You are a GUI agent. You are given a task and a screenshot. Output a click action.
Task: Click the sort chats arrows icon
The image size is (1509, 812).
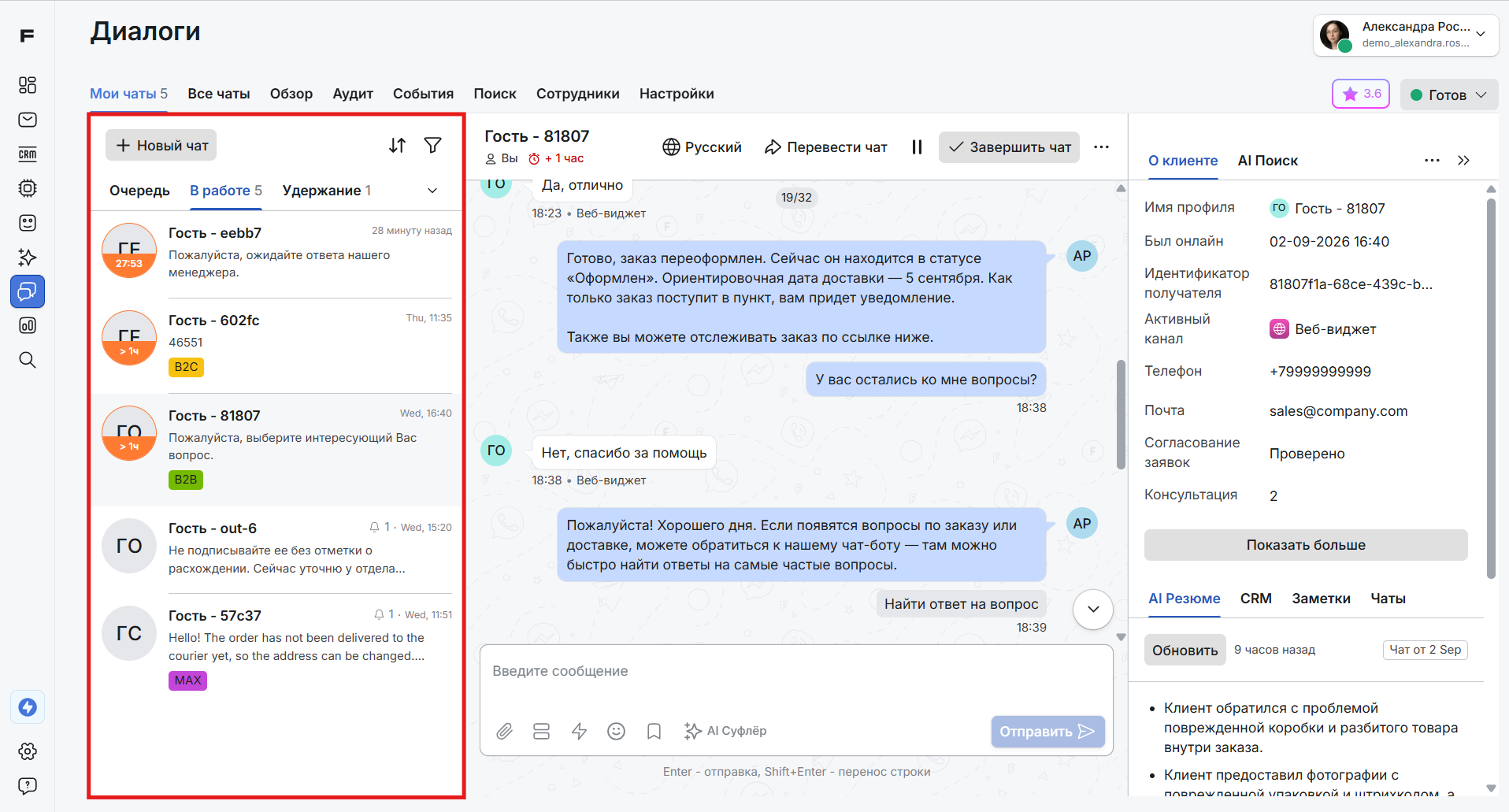point(397,146)
